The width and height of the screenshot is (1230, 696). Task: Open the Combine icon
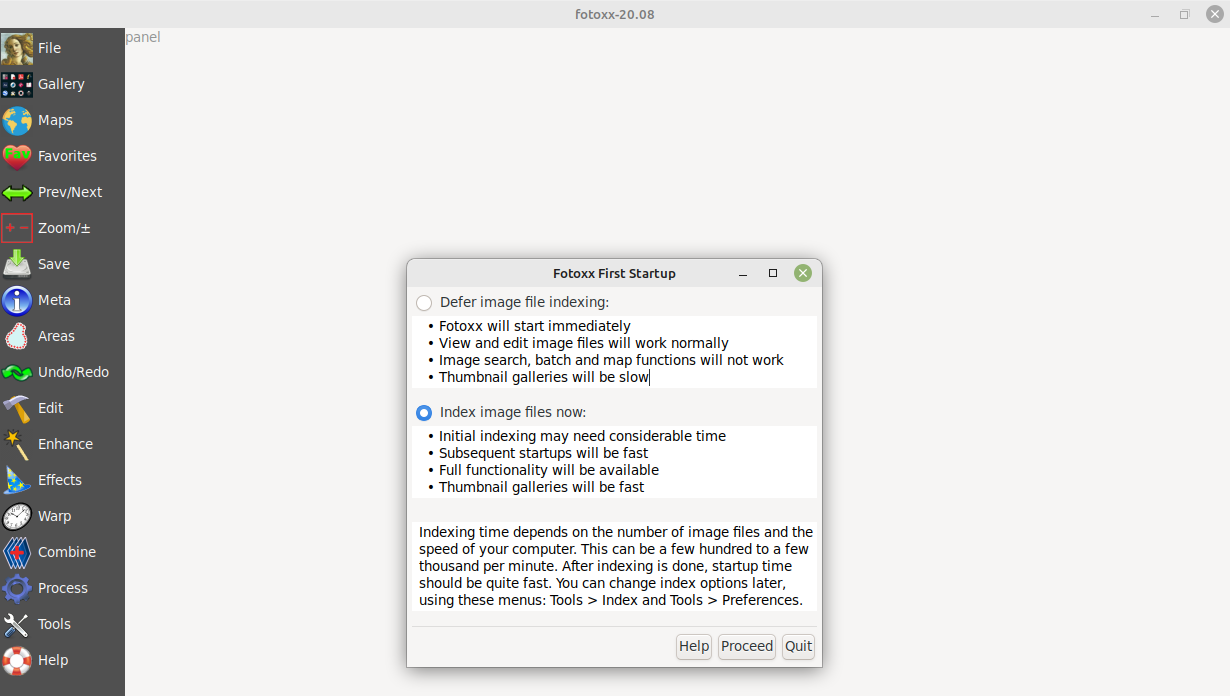pyautogui.click(x=17, y=552)
